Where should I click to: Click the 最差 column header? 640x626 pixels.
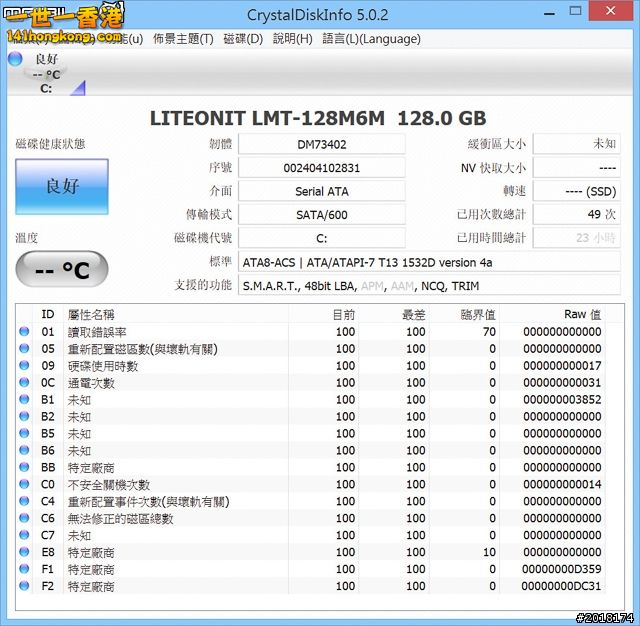[414, 314]
